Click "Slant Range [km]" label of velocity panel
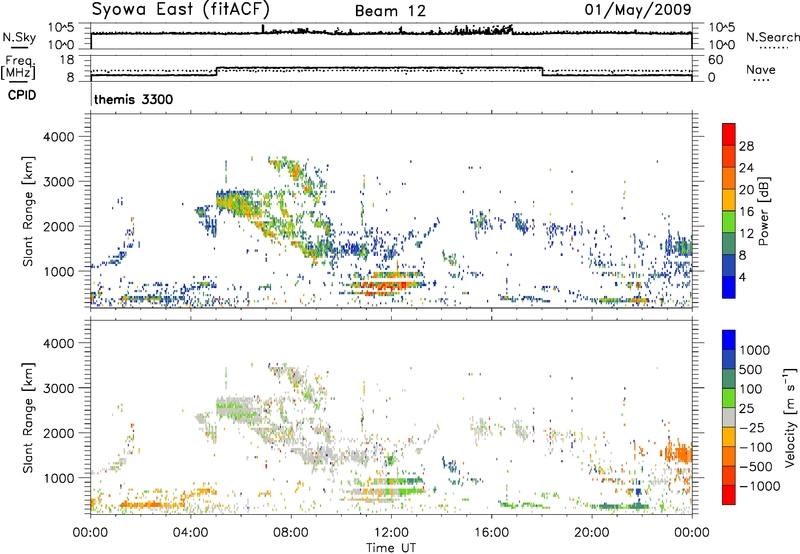The image size is (800, 554). point(28,417)
